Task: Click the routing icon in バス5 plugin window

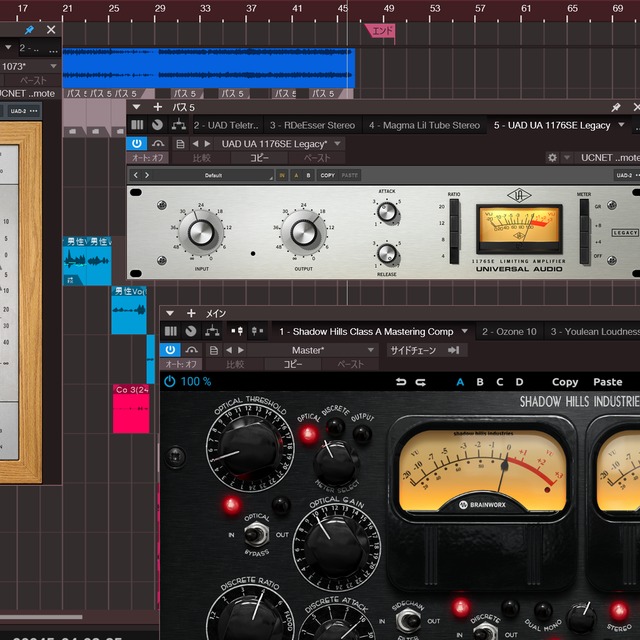Action: pos(178,126)
